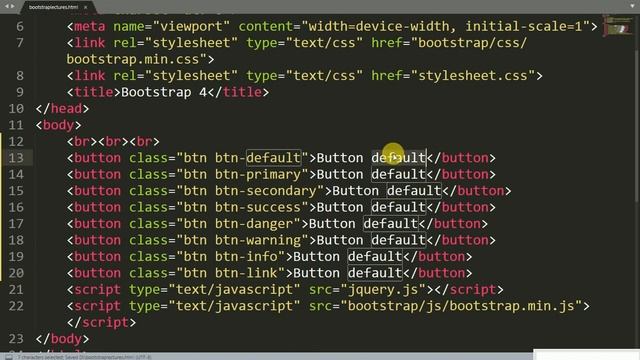Click the status bar message about selected characters
The width and height of the screenshot is (640, 360).
click(84, 357)
